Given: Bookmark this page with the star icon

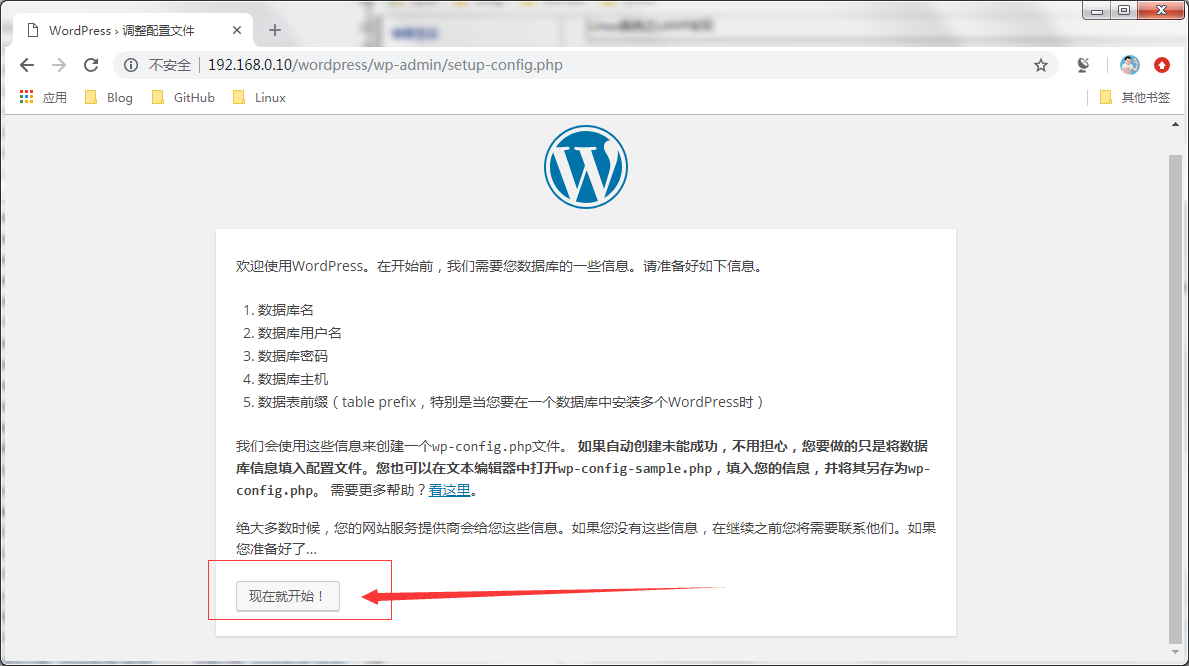Looking at the screenshot, I should (x=1040, y=65).
